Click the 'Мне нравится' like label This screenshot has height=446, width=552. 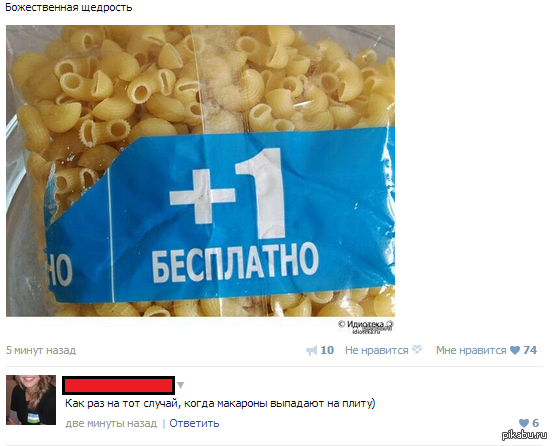point(471,350)
